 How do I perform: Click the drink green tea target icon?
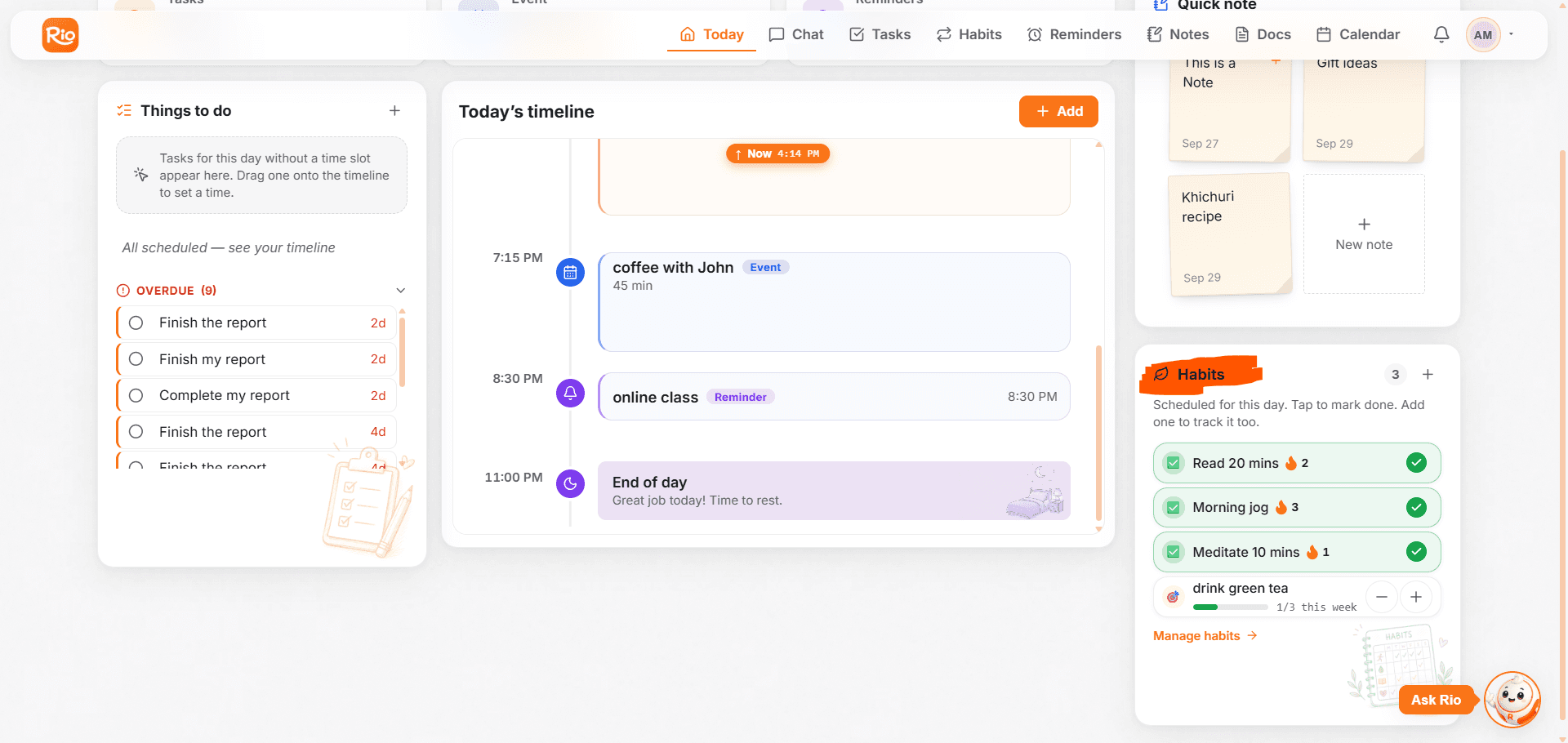(1173, 597)
